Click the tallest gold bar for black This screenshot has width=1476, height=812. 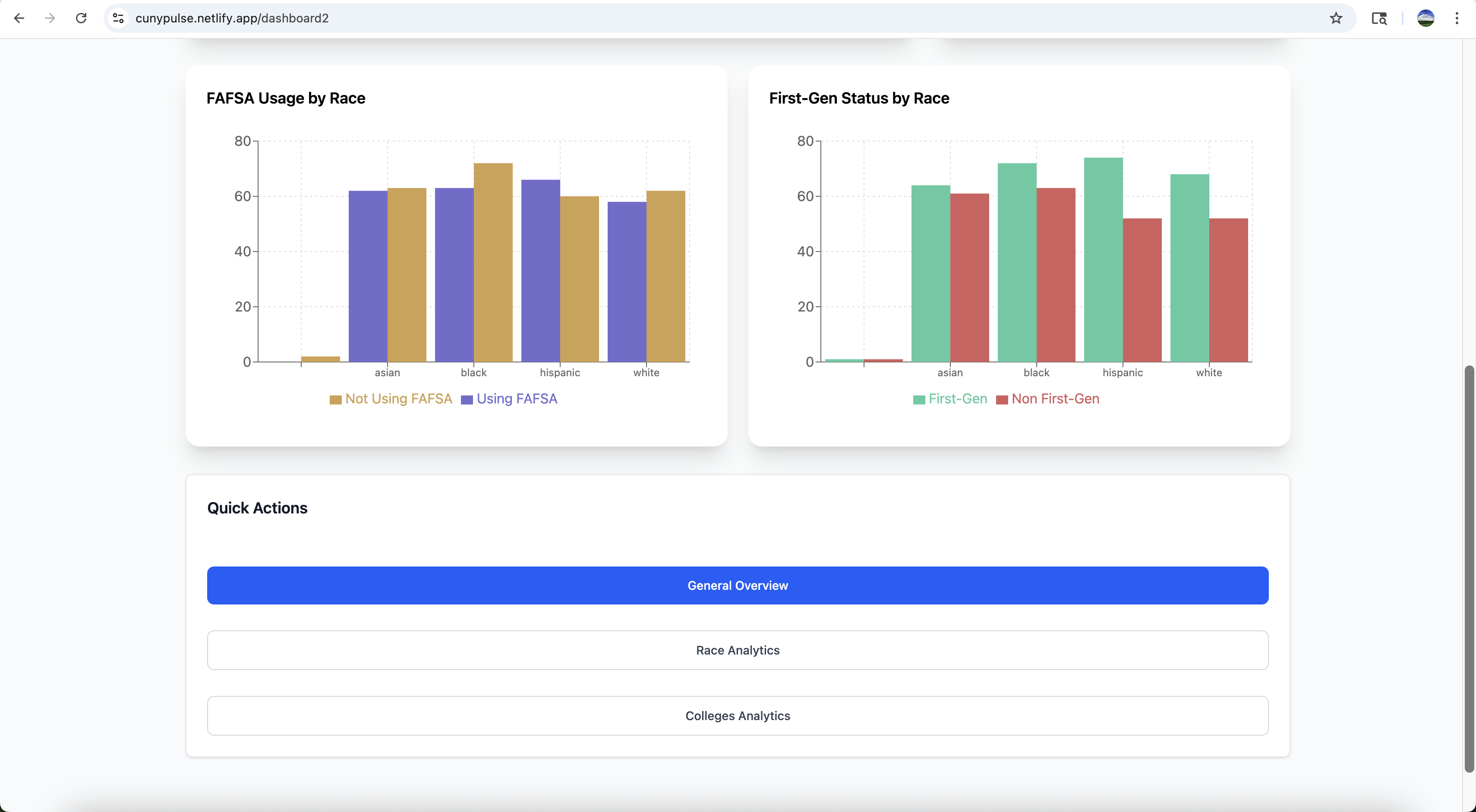point(493,264)
